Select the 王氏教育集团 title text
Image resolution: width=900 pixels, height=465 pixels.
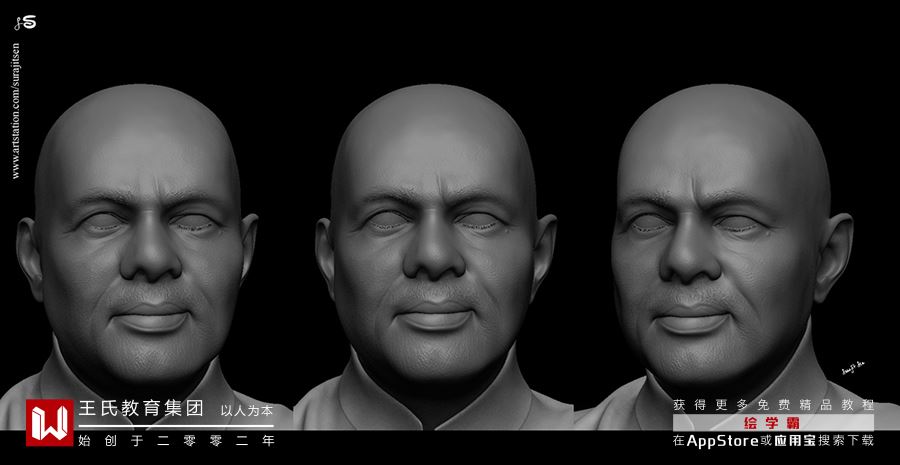[x=141, y=409]
